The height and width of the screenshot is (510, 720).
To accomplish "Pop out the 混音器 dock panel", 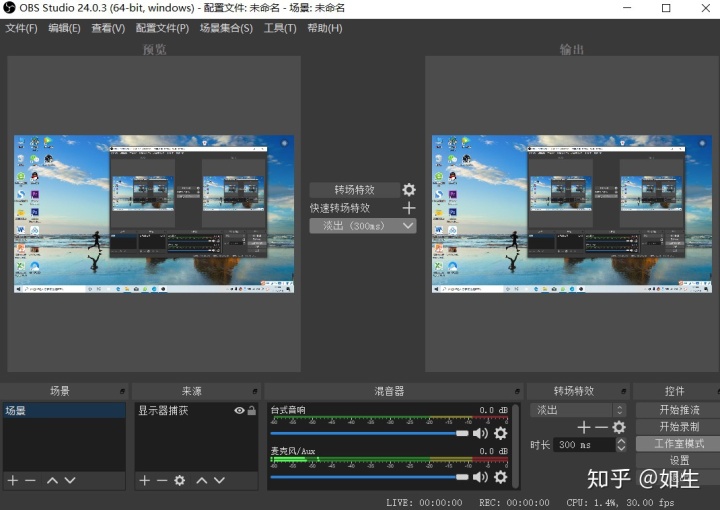I will [x=517, y=392].
